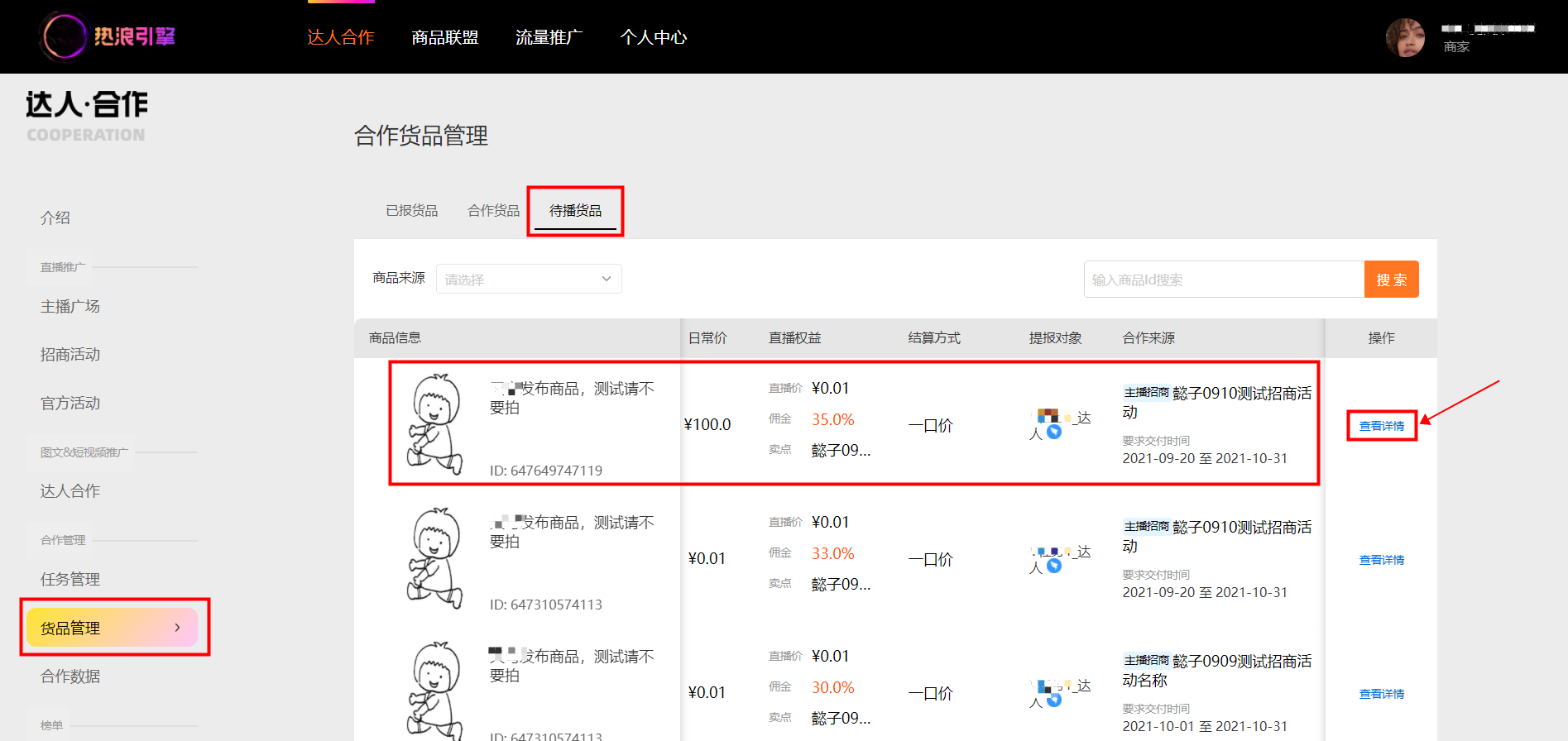
Task: Expand the 货品管理 chevron arrow
Action: [x=177, y=628]
